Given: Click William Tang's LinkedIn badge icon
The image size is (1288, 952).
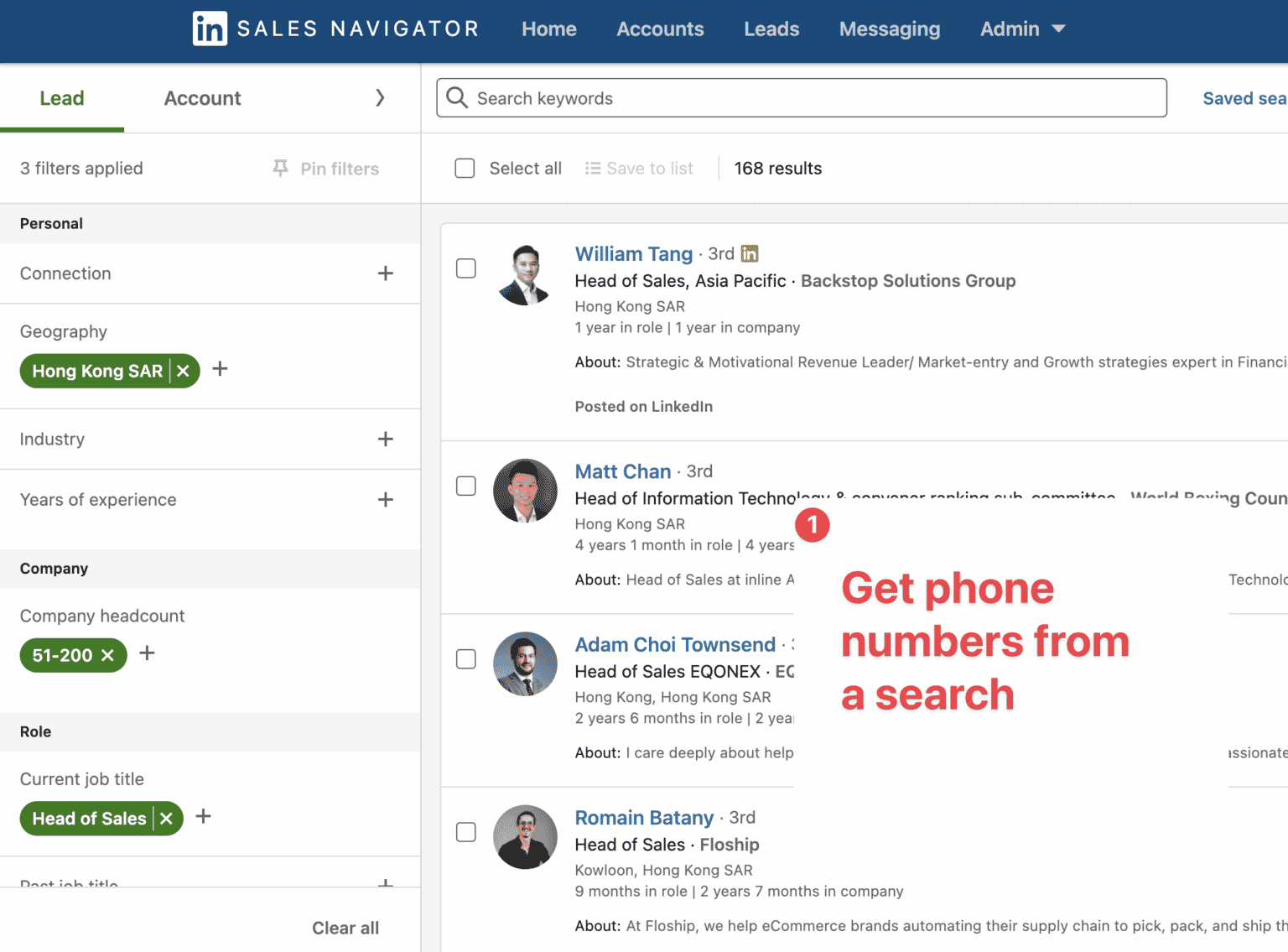Looking at the screenshot, I should [x=749, y=252].
